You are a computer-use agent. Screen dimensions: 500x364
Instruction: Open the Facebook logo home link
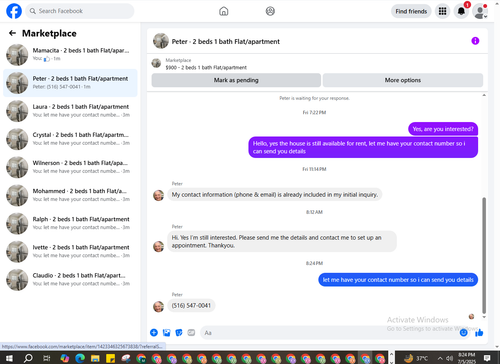coord(14,11)
